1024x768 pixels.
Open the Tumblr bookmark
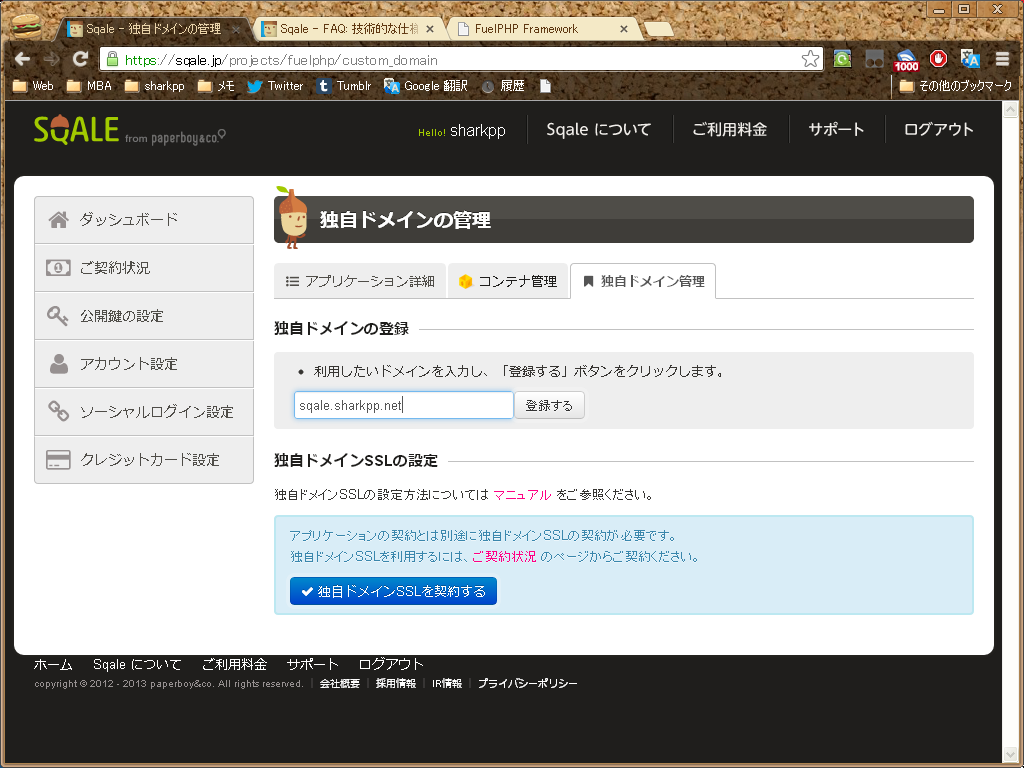pyautogui.click(x=344, y=86)
